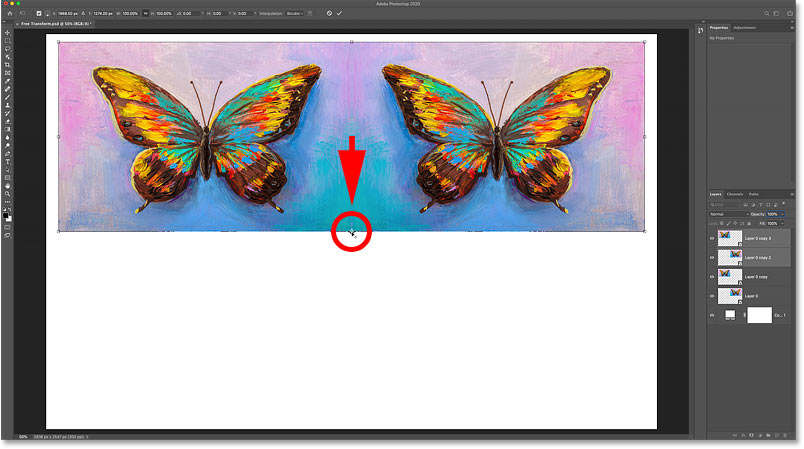Viewport: 804px width, 449px height.
Task: Toggle relative positioning triangle between X and Y
Action: [83, 13]
